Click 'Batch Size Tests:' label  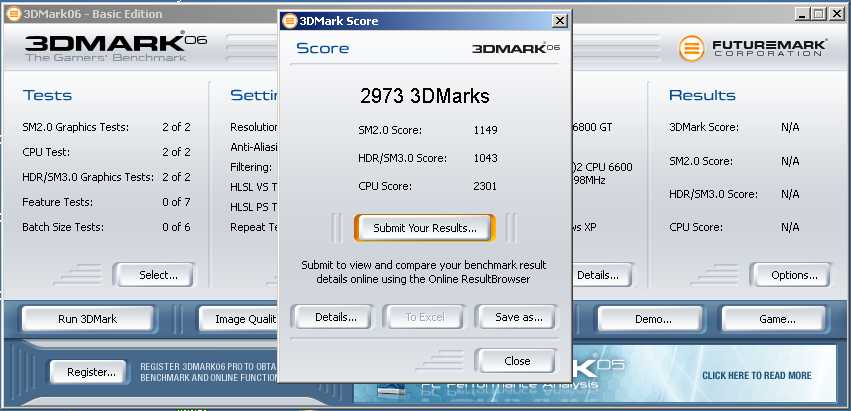pyautogui.click(x=63, y=227)
